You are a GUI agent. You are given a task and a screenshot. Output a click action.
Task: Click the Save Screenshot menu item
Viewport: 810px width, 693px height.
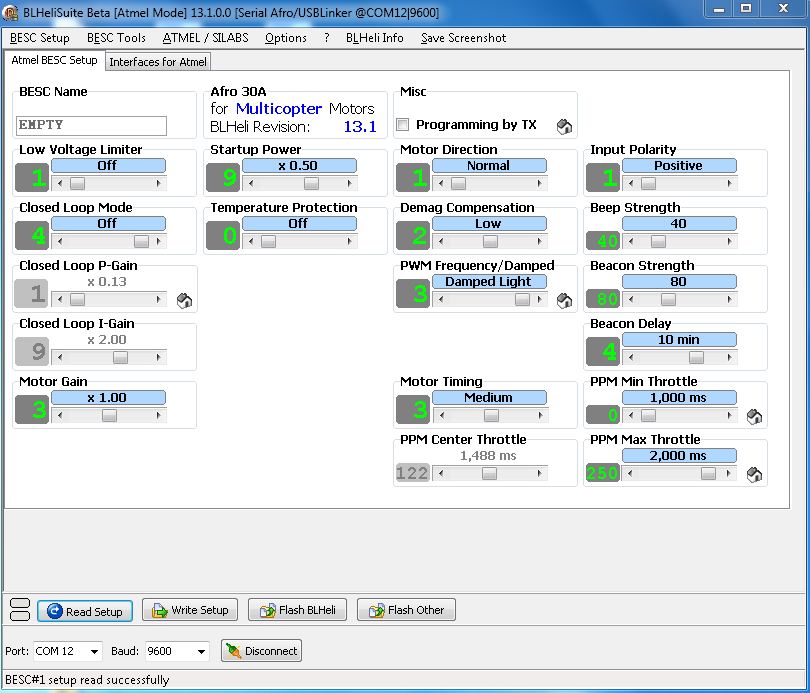(x=463, y=38)
